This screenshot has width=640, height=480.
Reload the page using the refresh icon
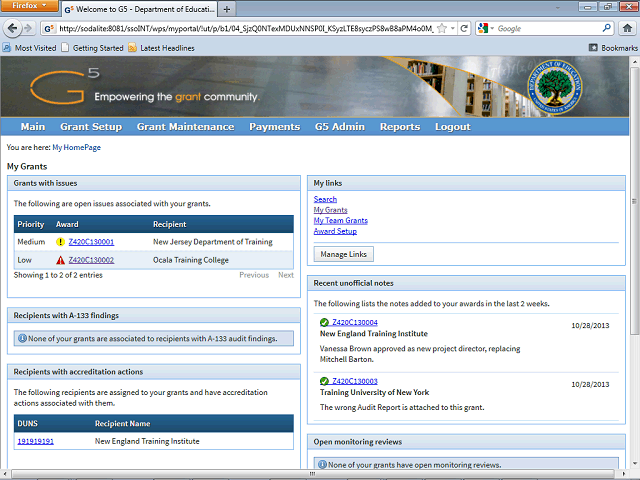(464, 28)
